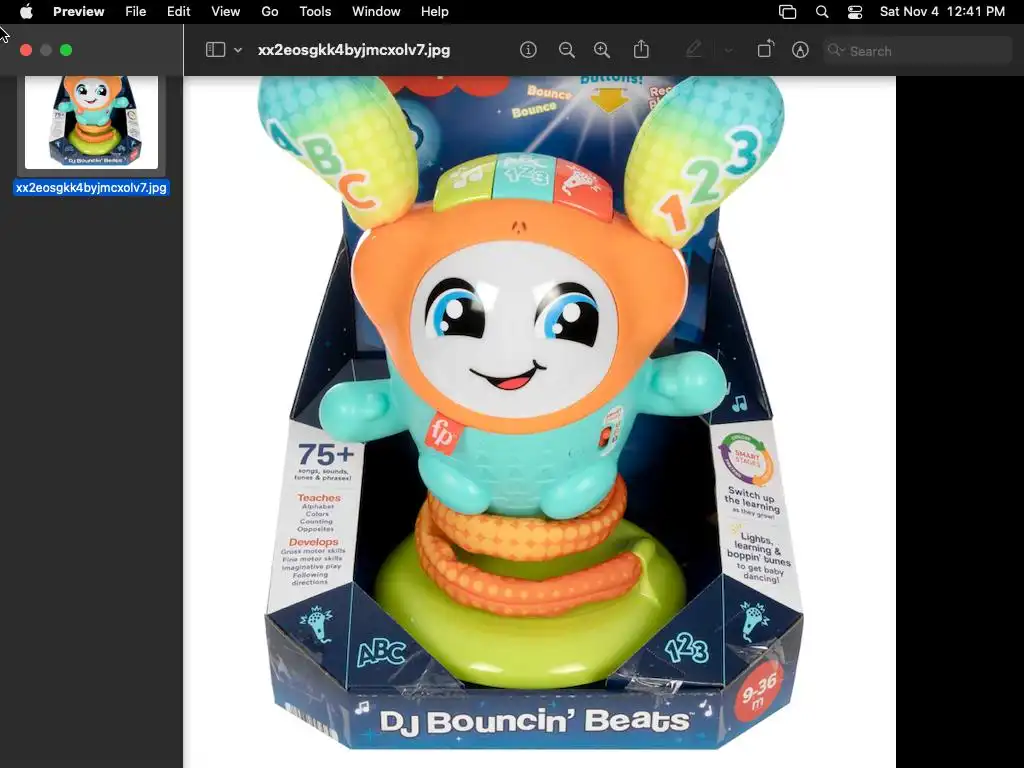Open the Tools menu
This screenshot has width=1024, height=768.
coord(315,11)
